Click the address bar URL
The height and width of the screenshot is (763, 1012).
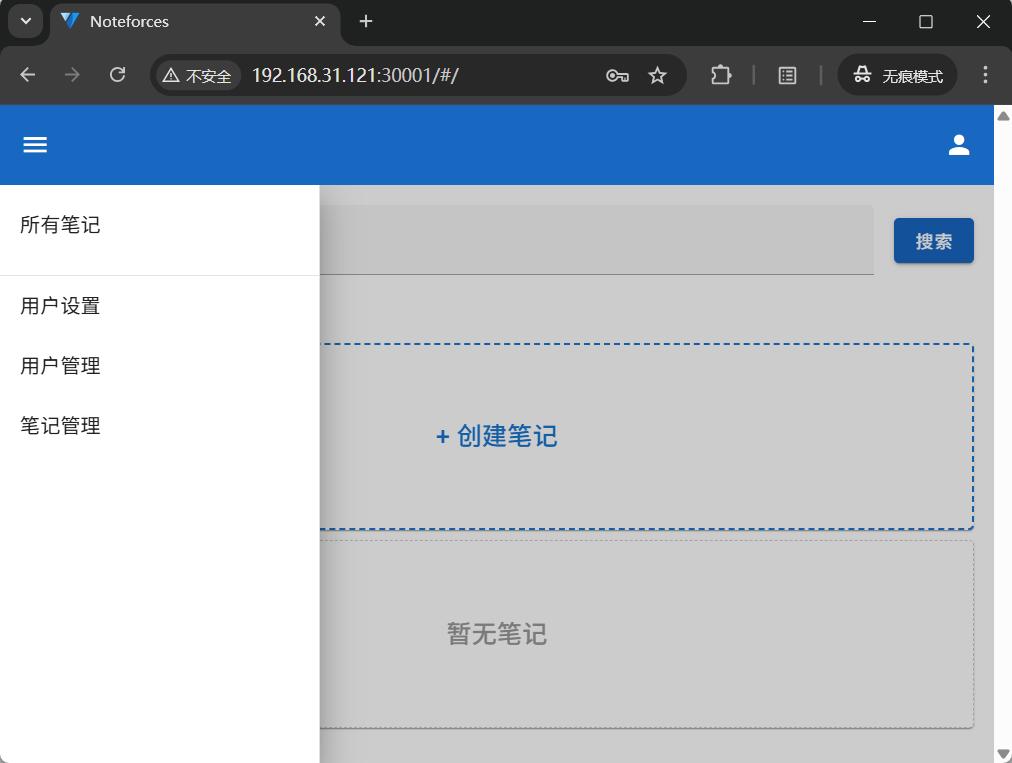click(x=355, y=76)
